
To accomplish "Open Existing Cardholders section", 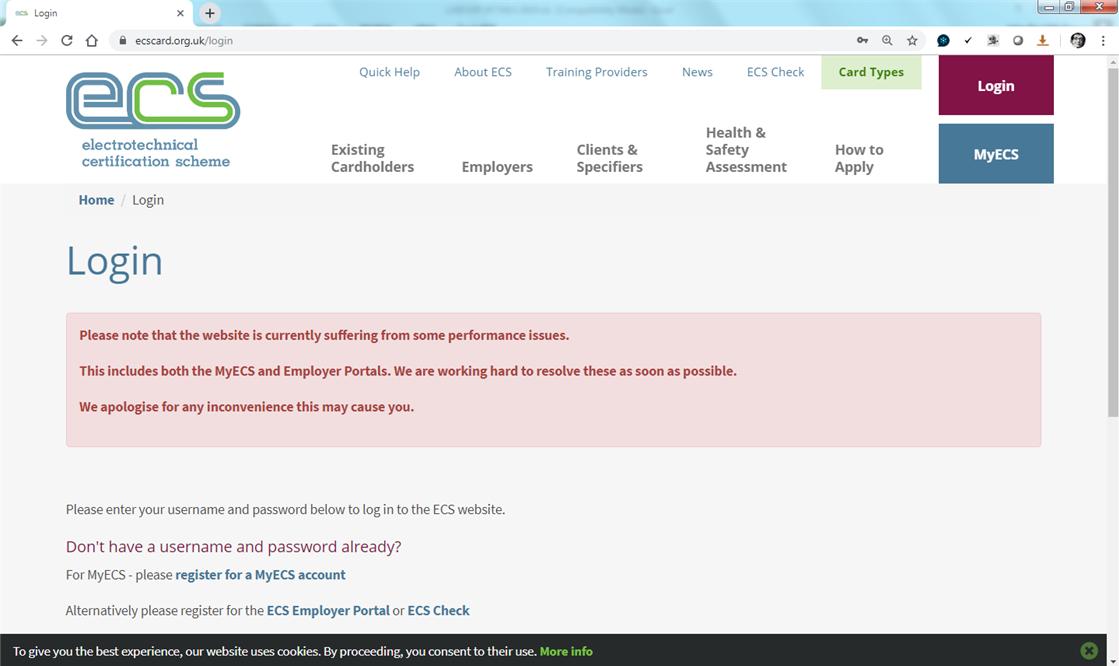I will [372, 158].
